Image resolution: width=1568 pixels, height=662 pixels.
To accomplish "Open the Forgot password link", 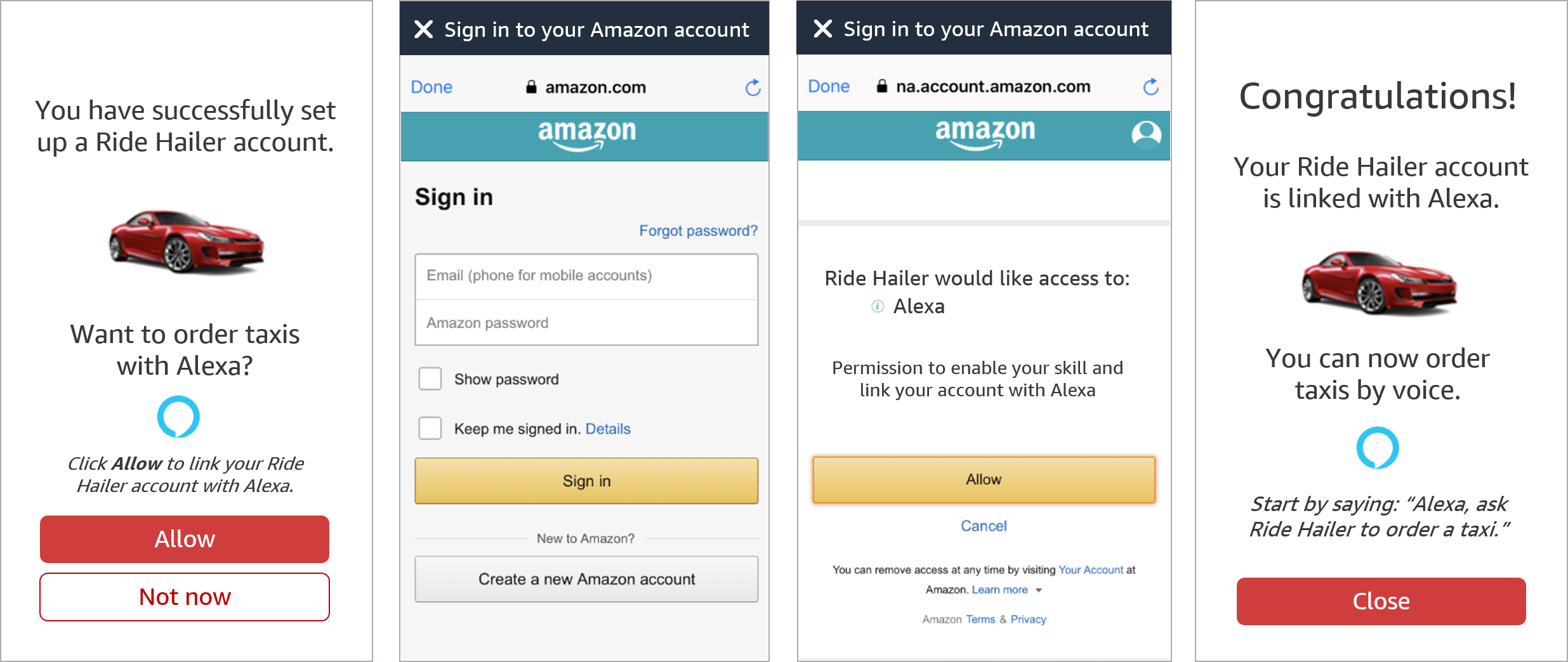I will pos(698,230).
